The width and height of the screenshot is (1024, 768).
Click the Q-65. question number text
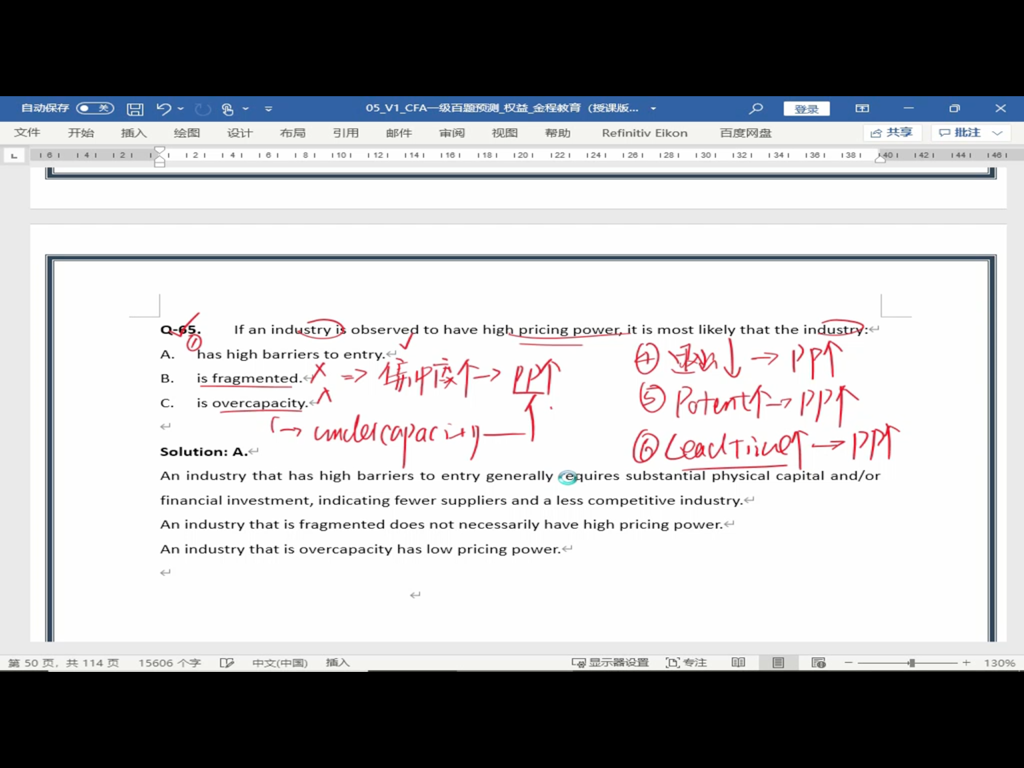(180, 330)
